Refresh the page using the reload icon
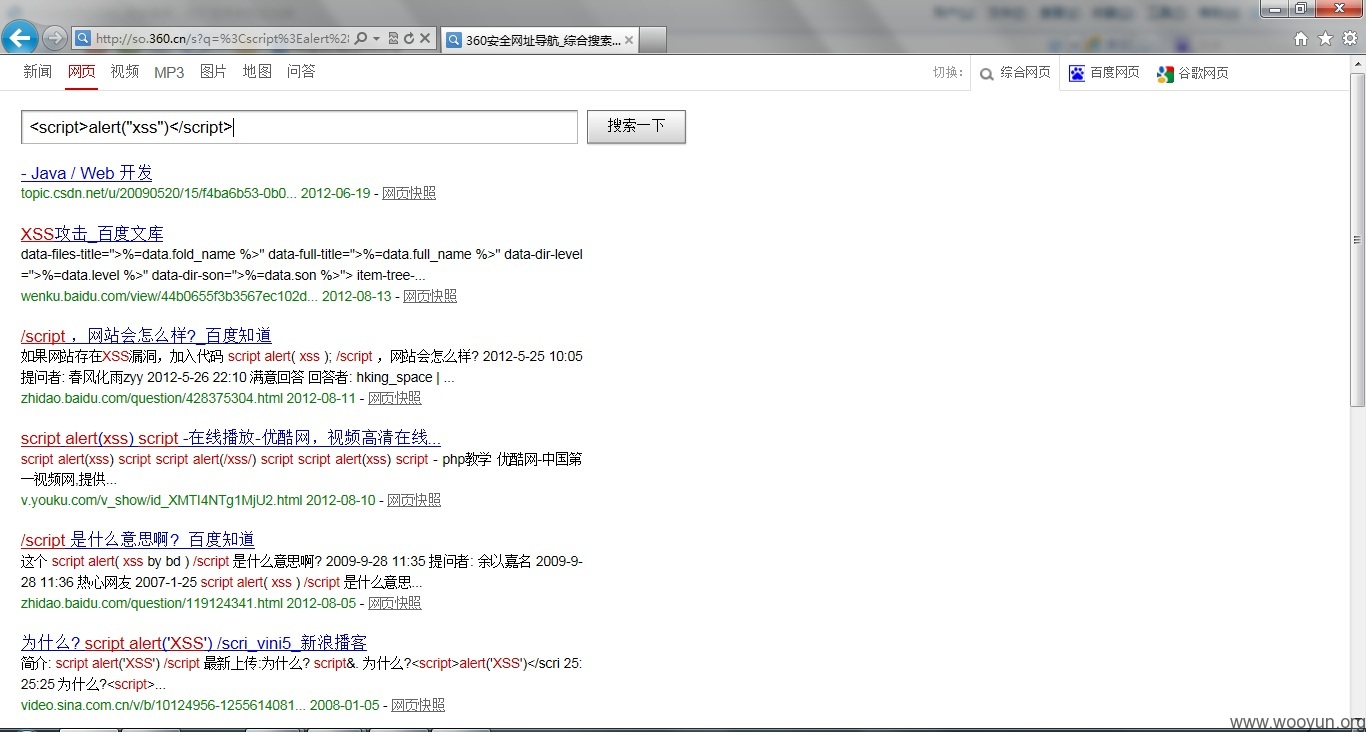The width and height of the screenshot is (1366, 732). point(409,39)
